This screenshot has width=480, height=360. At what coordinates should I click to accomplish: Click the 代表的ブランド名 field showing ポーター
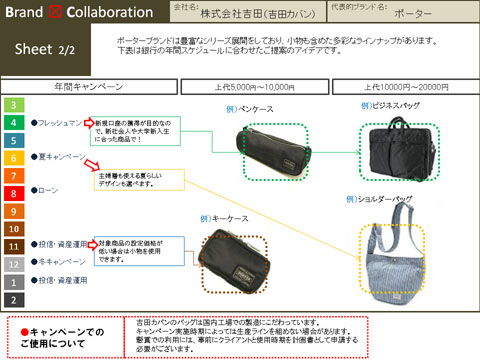404,11
